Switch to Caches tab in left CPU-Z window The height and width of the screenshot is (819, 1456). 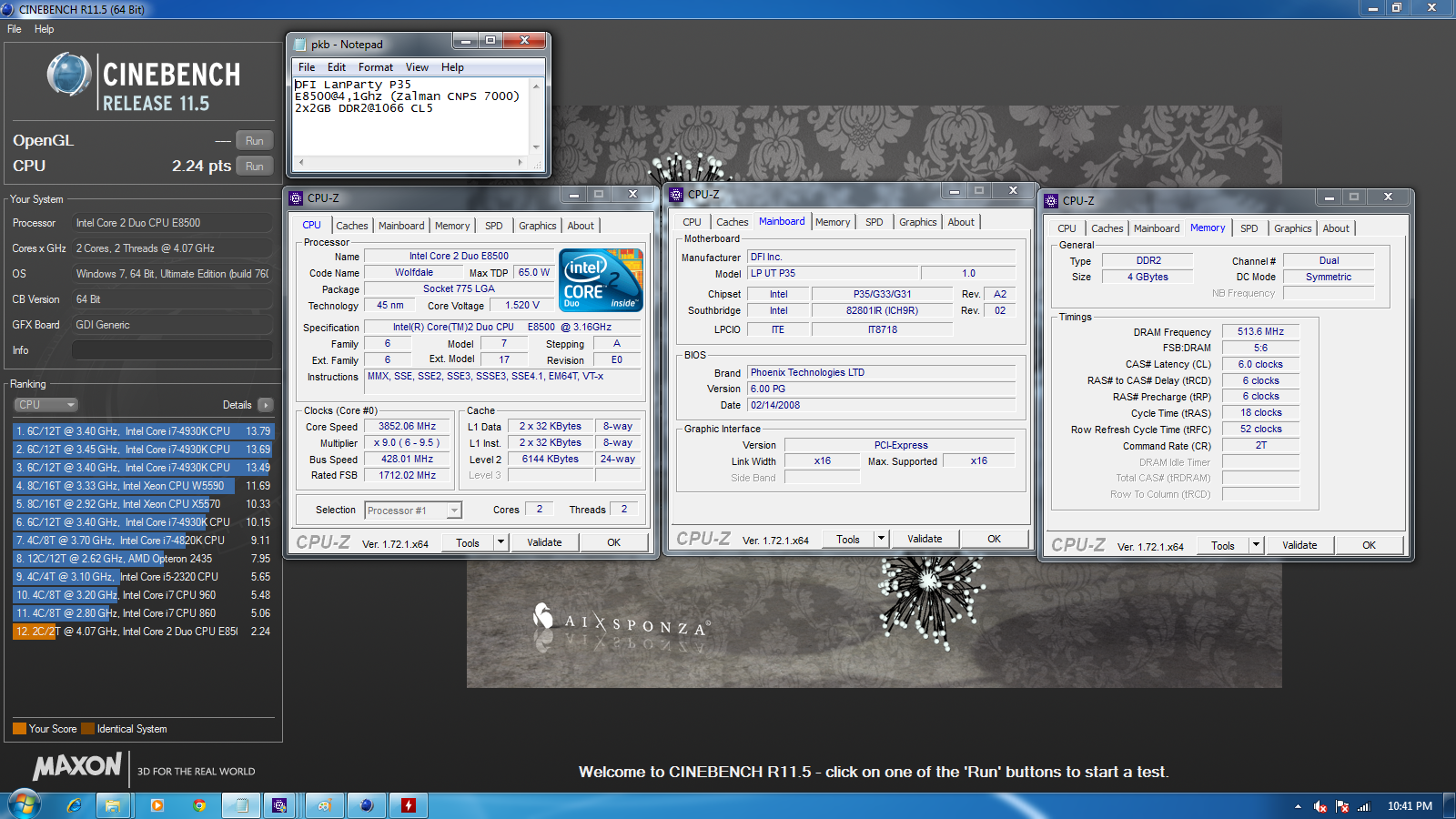point(352,226)
